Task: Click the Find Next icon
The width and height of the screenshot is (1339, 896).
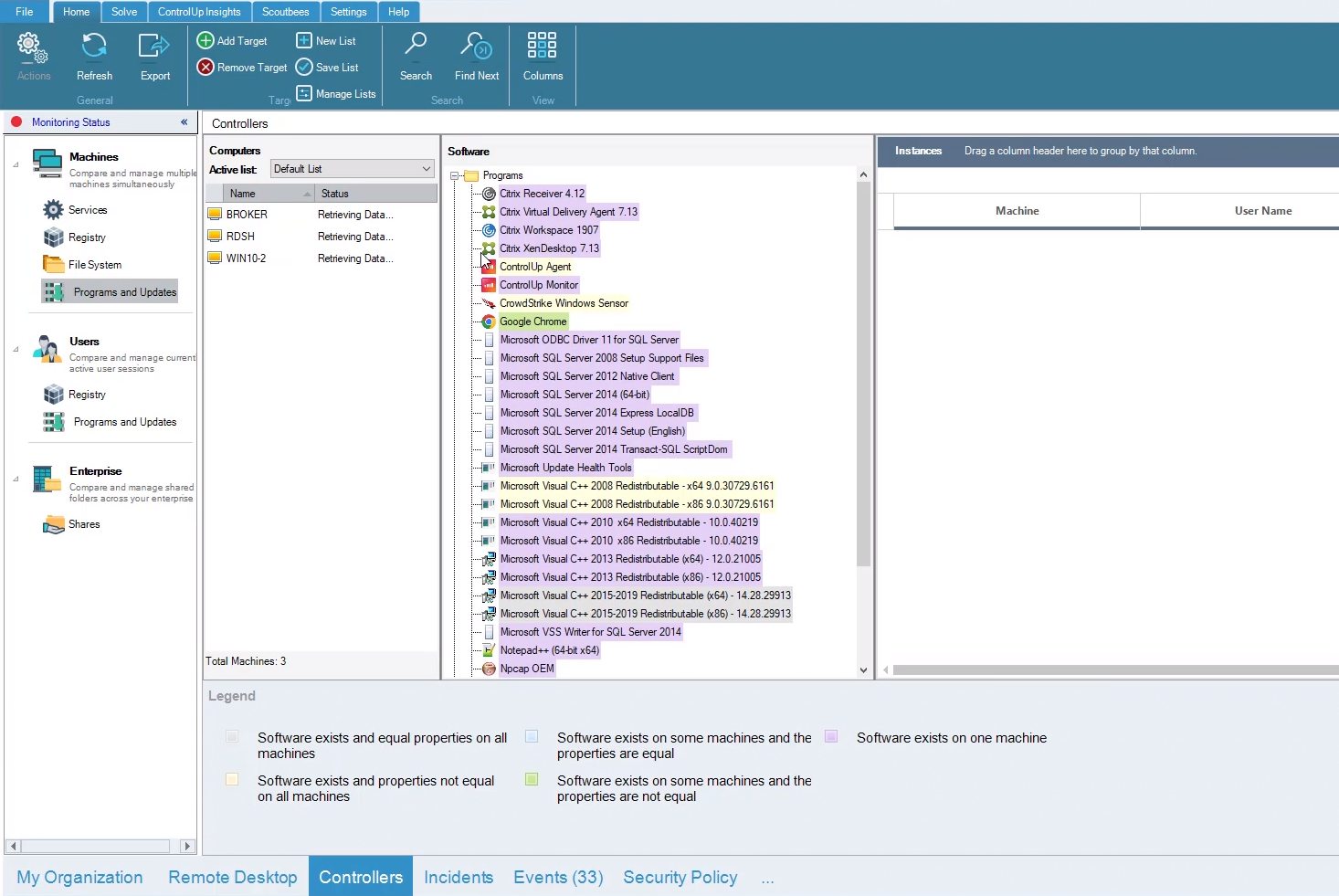Action: [x=476, y=46]
